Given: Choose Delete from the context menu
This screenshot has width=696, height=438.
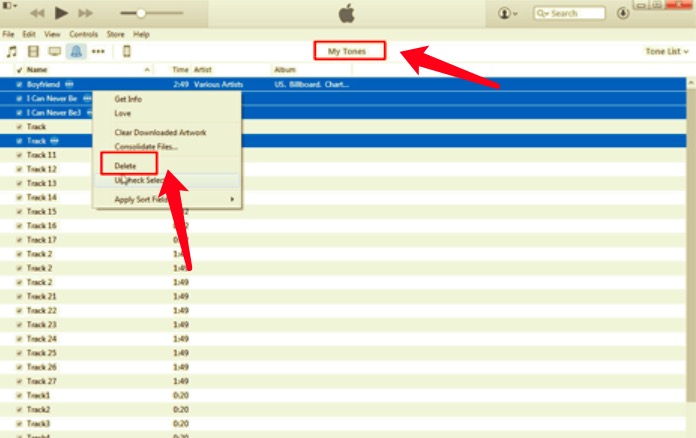Looking at the screenshot, I should tap(126, 165).
